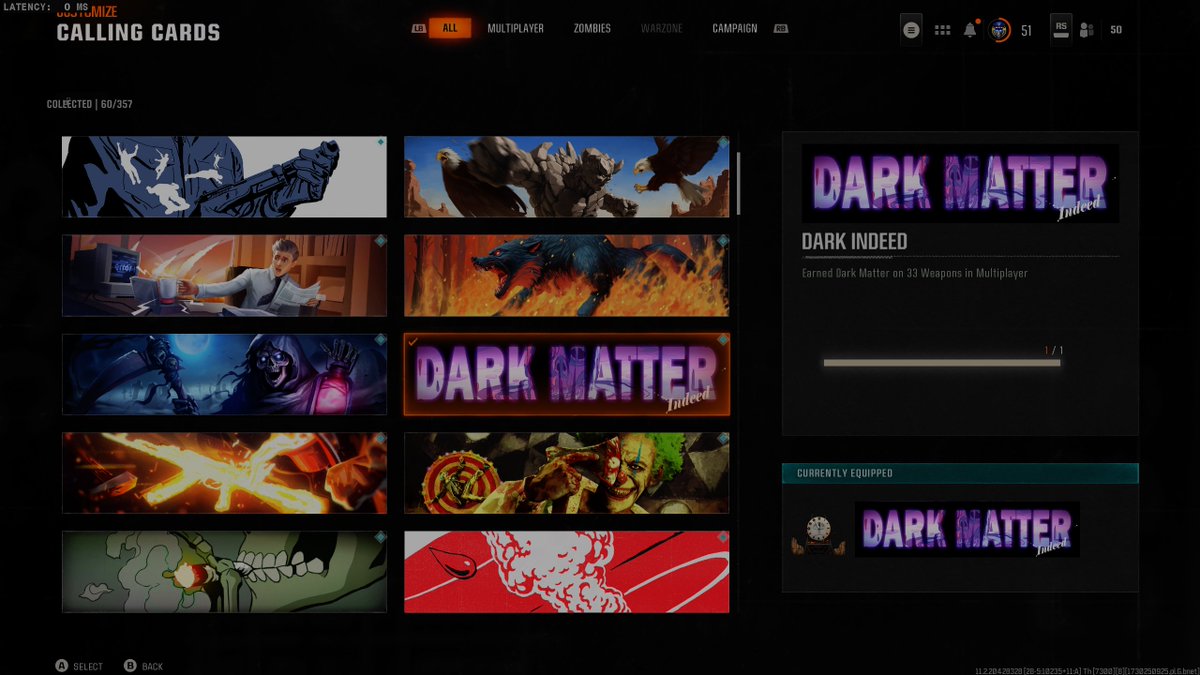Viewport: 1200px width, 675px height.
Task: Select the rock golem and eagles card
Action: click(x=566, y=177)
